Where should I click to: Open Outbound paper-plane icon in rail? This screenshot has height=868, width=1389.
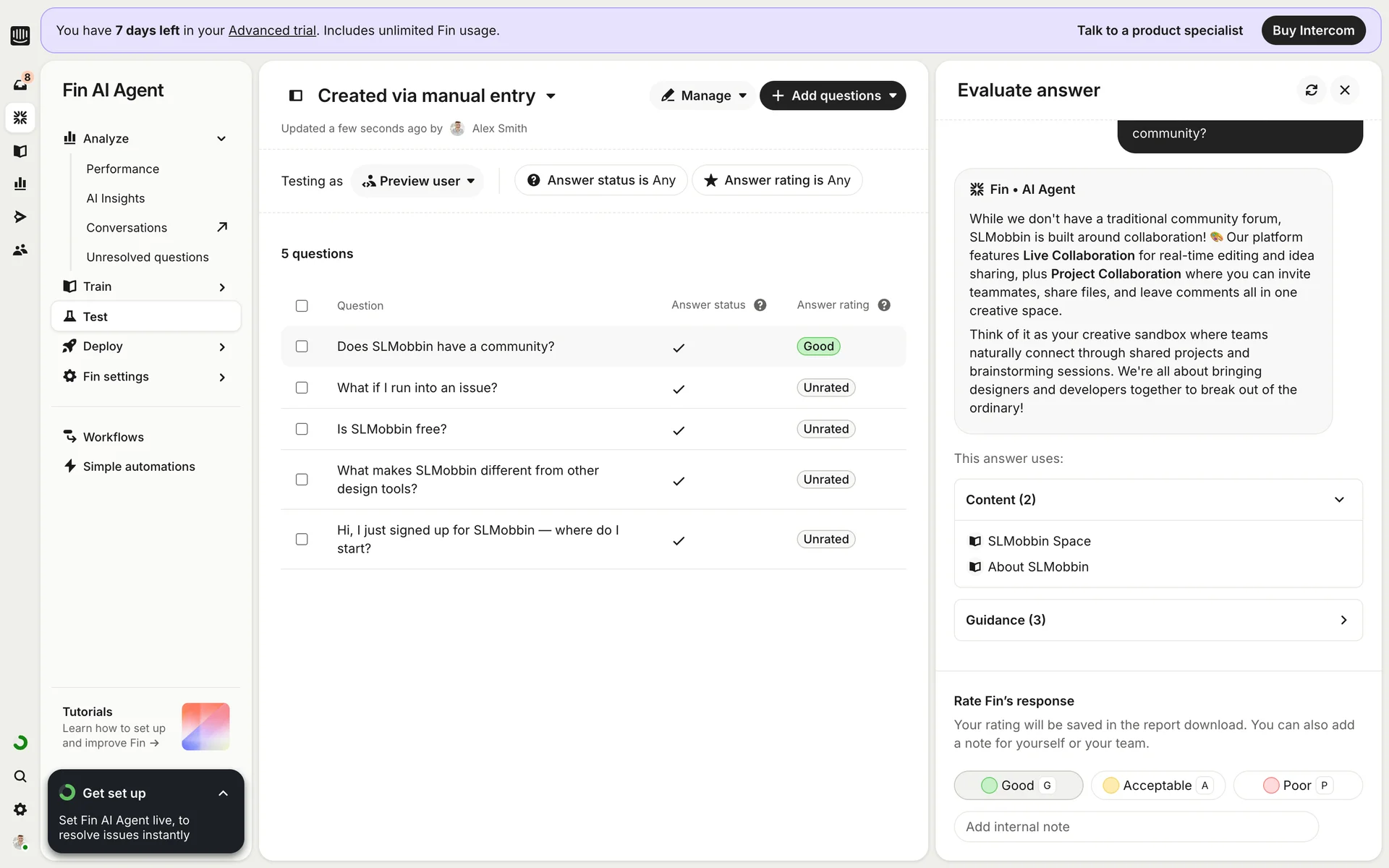[x=20, y=216]
